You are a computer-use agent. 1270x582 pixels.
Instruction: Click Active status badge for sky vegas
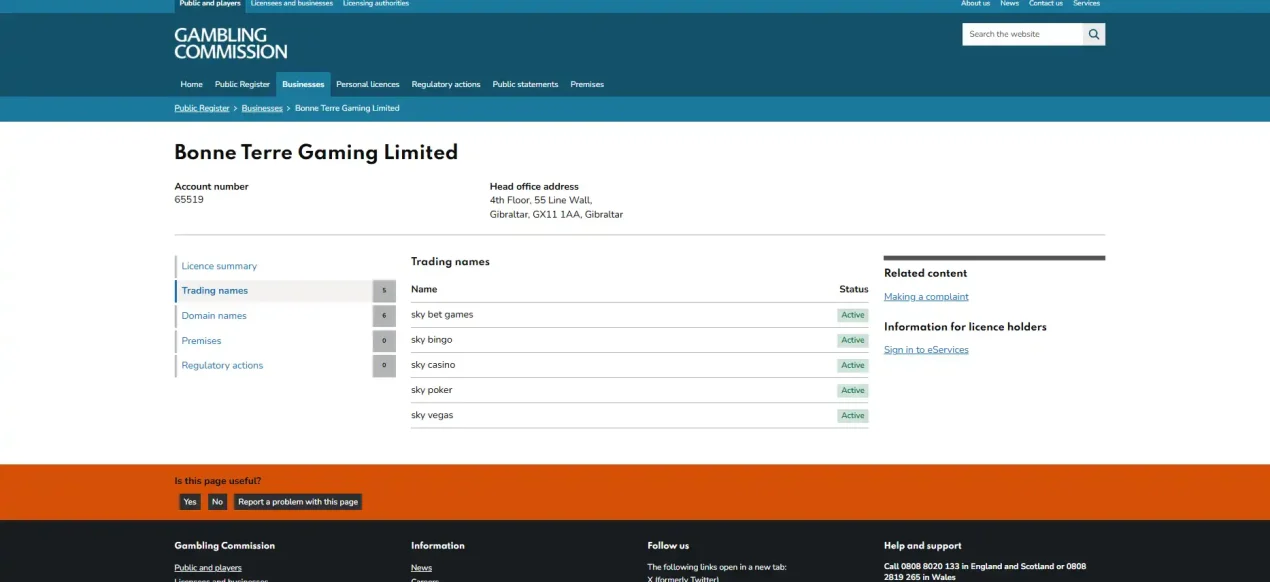[853, 415]
